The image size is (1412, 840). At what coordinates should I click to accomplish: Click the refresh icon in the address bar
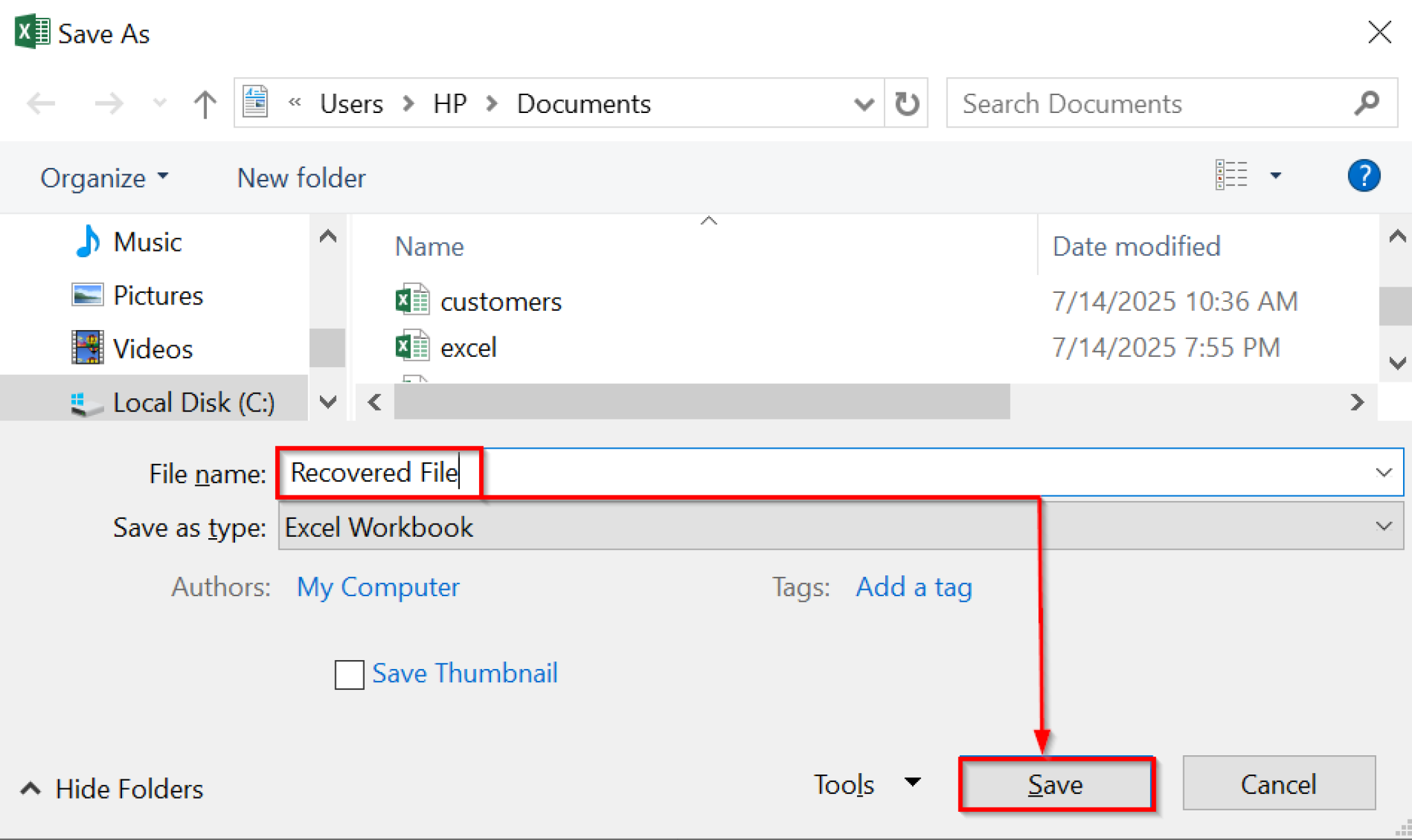906,103
